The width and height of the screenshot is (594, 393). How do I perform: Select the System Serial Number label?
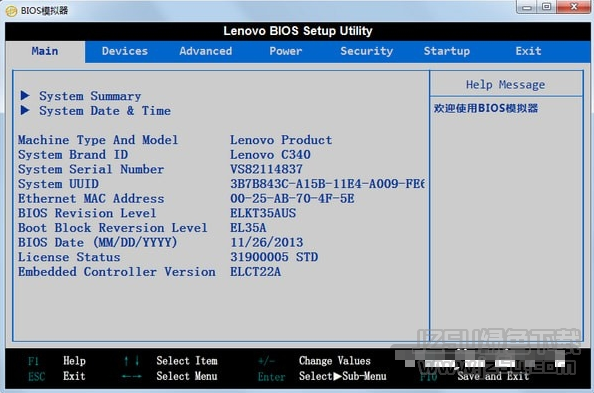pyautogui.click(x=91, y=169)
